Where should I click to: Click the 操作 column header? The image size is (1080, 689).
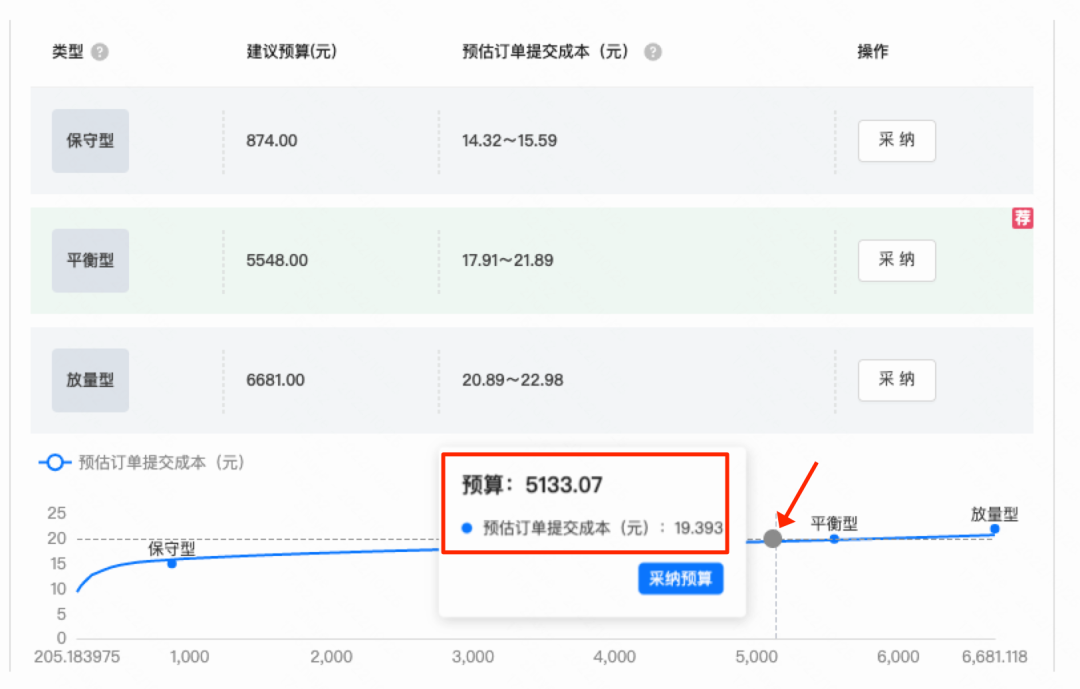[873, 52]
